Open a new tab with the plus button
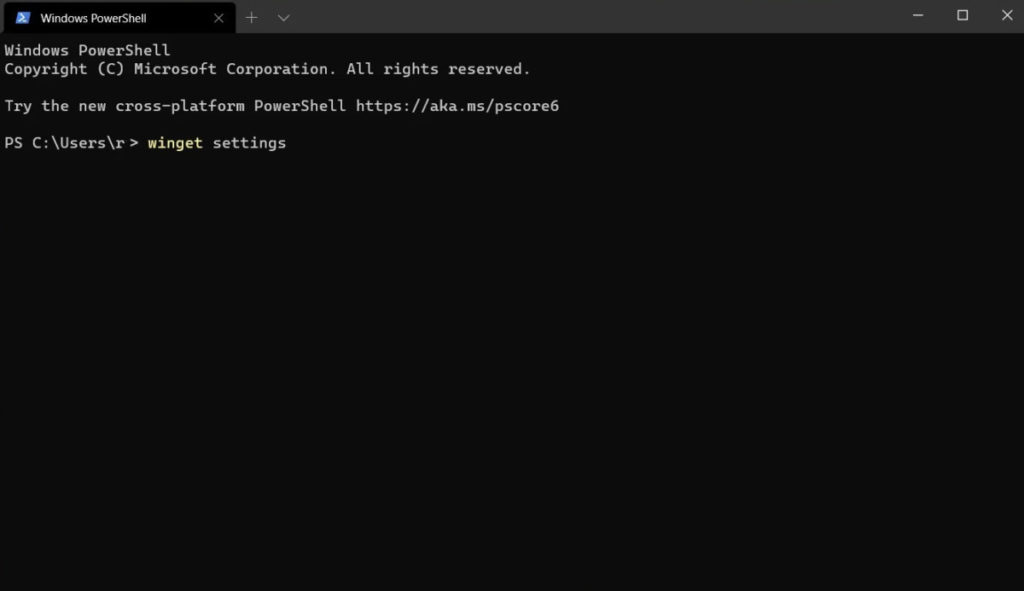 point(251,17)
